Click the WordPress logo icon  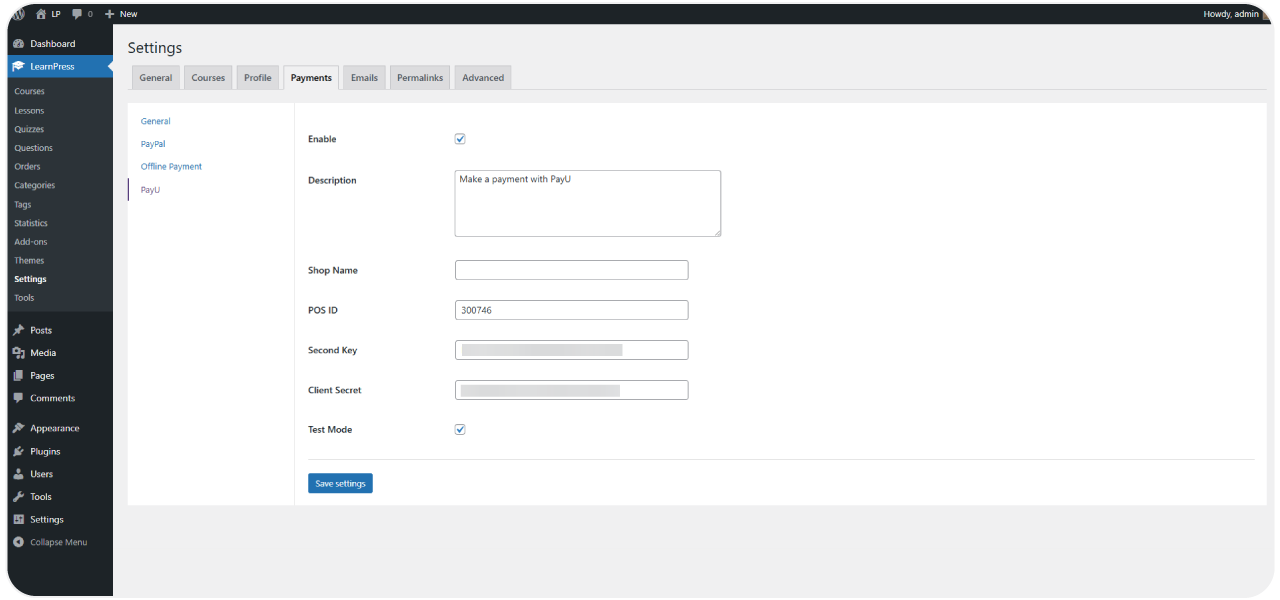(19, 14)
